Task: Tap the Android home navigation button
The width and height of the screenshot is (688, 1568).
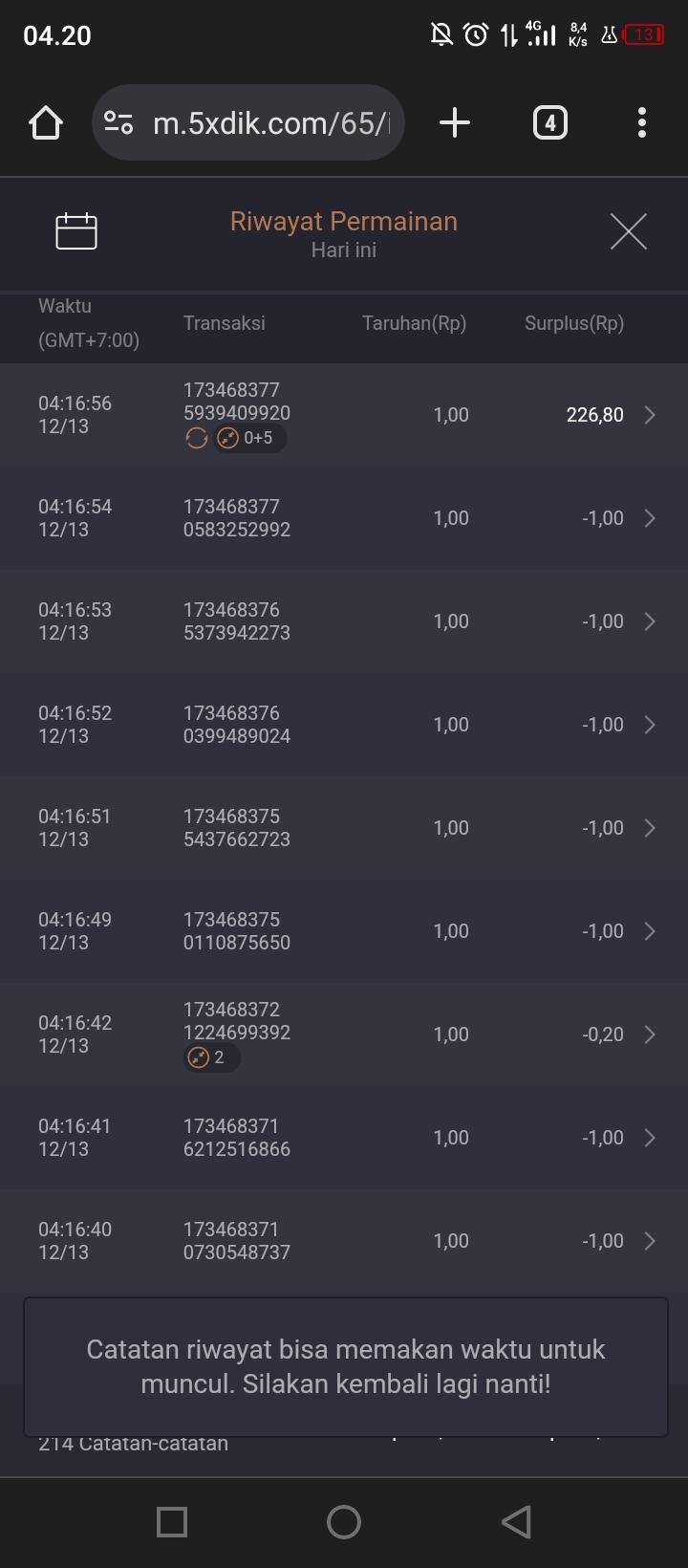Action: pyautogui.click(x=344, y=1522)
